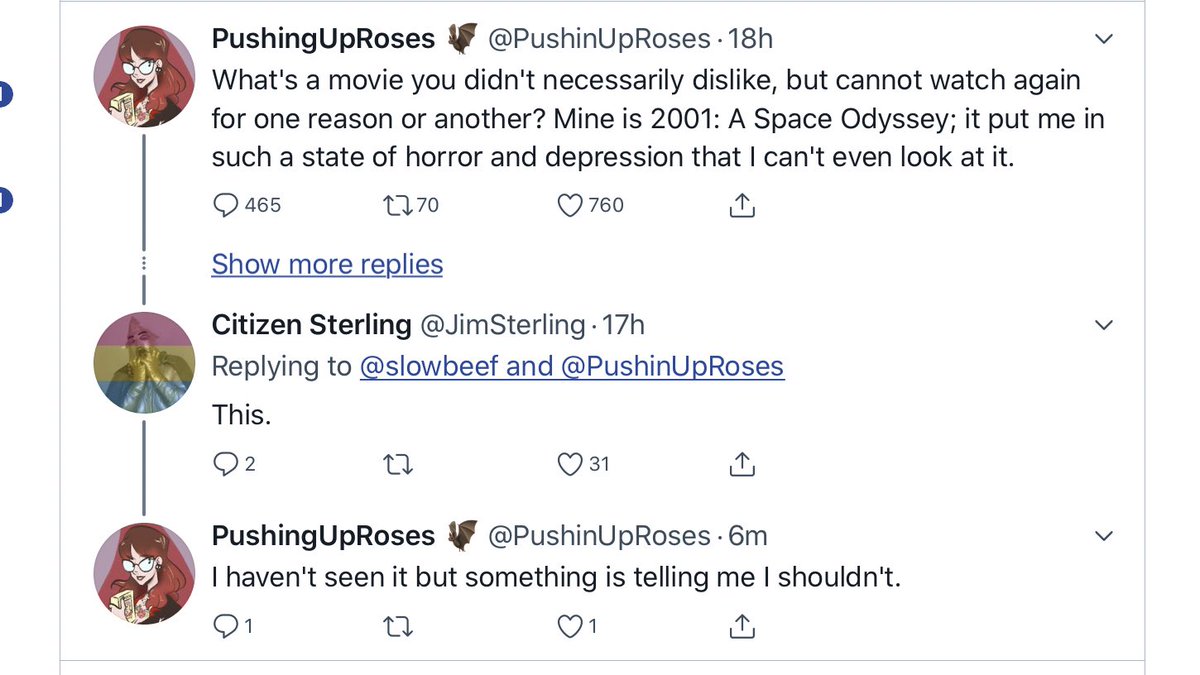Image resolution: width=1200 pixels, height=675 pixels.
Task: Click PushingUpRoses avatar on the 18h tweet
Action: [x=144, y=76]
